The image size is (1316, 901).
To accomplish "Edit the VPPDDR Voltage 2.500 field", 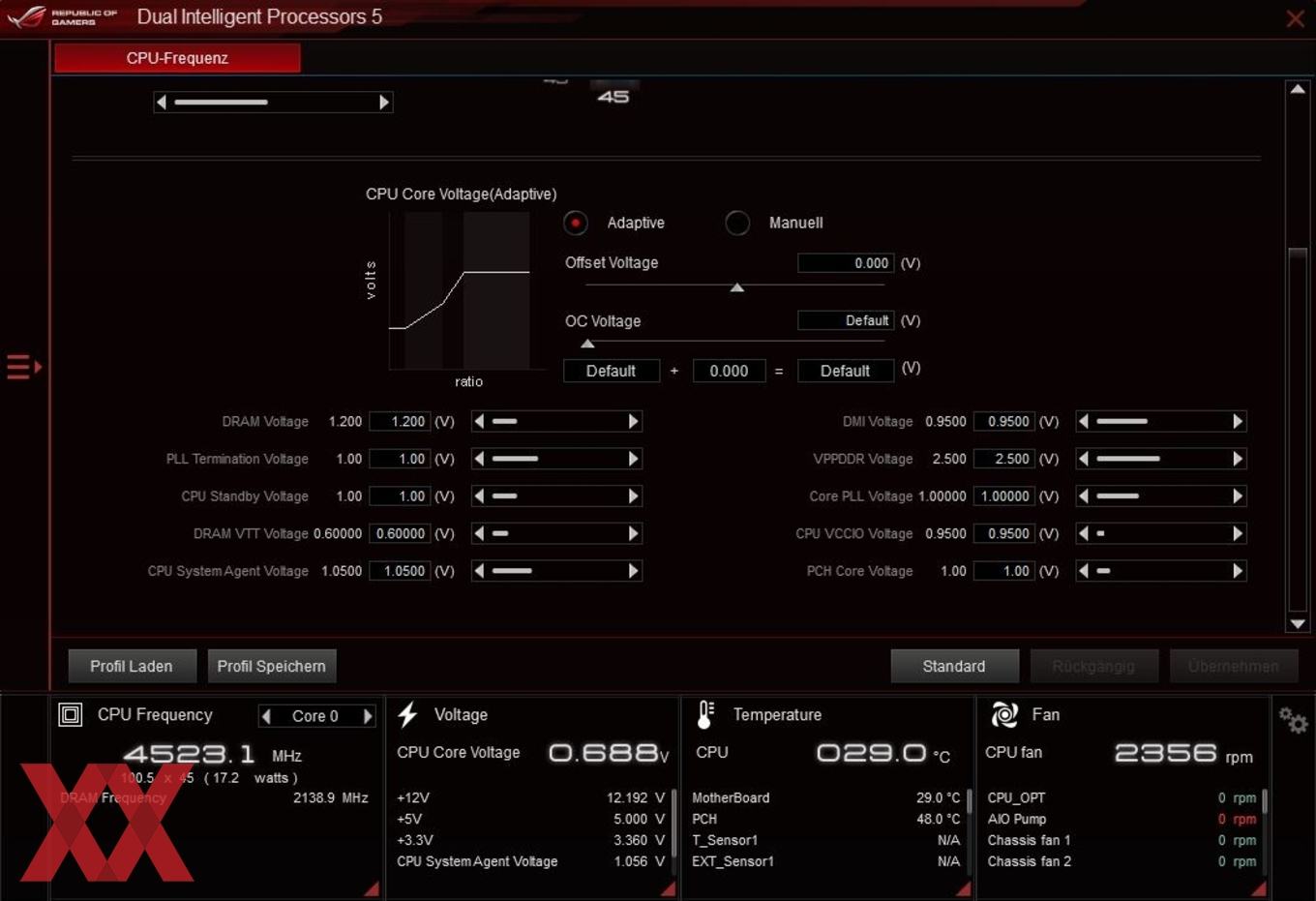I will click(x=1004, y=459).
